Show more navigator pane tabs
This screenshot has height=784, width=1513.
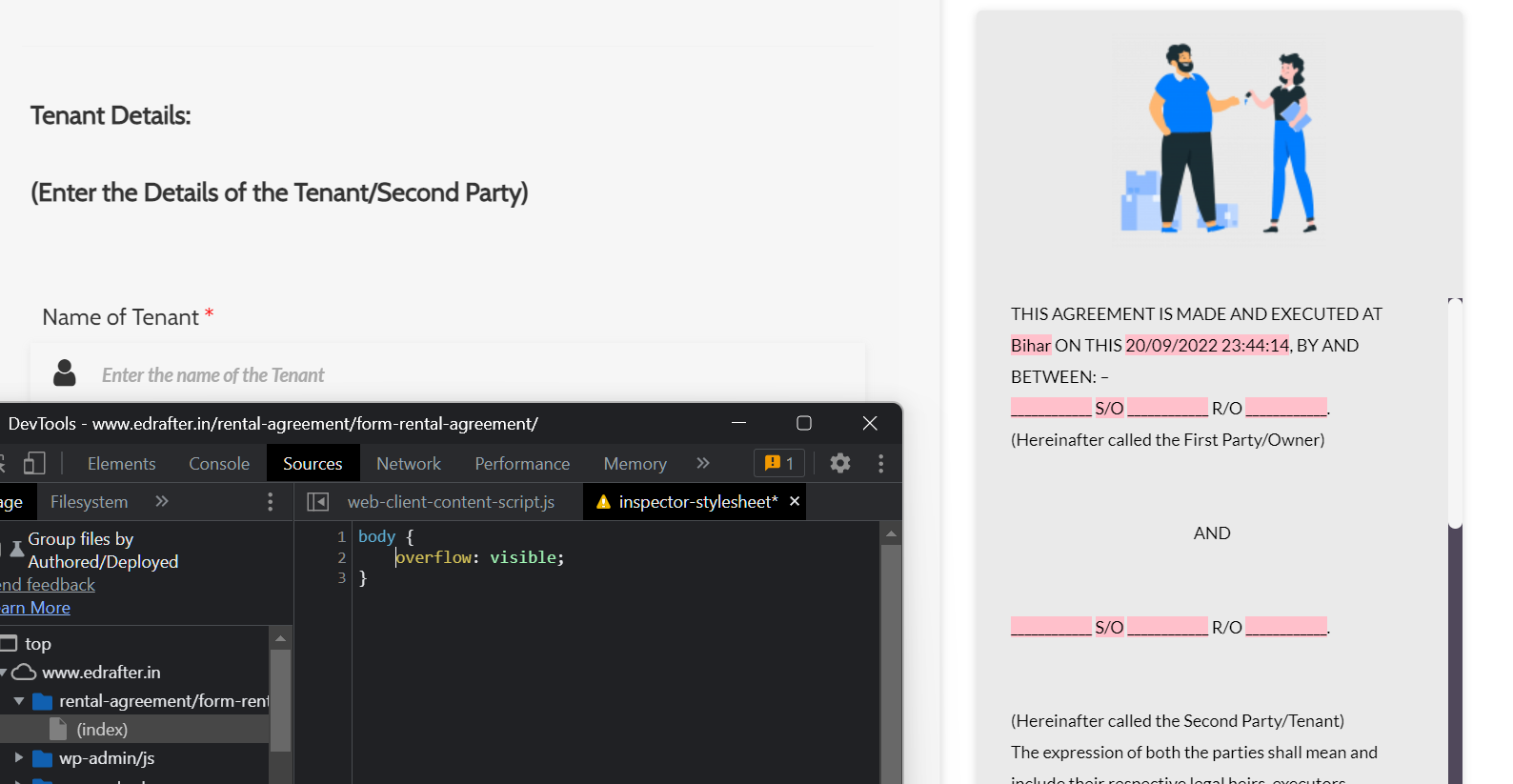pos(162,502)
